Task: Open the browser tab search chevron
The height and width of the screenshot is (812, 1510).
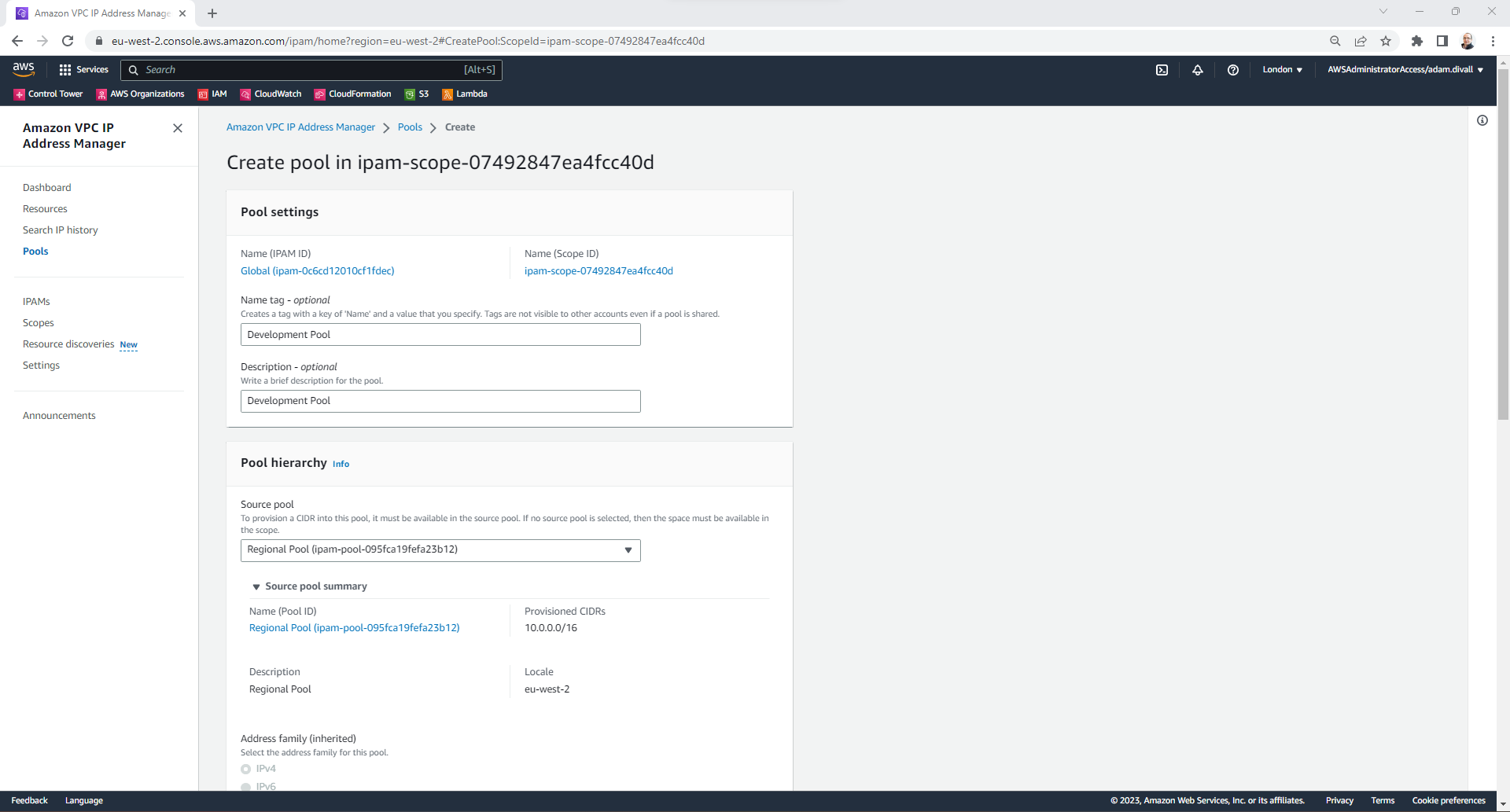Action: 1383,12
